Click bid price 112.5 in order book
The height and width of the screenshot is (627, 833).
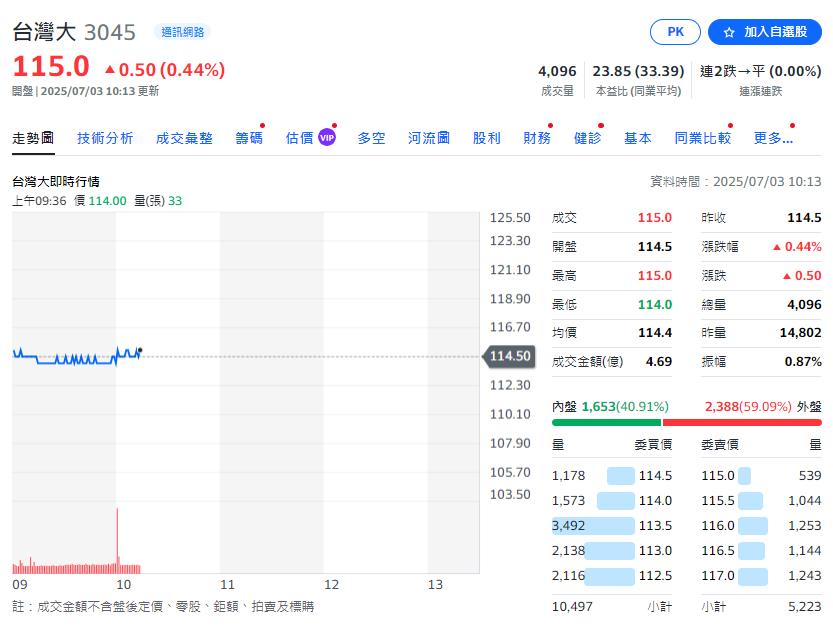(655, 575)
